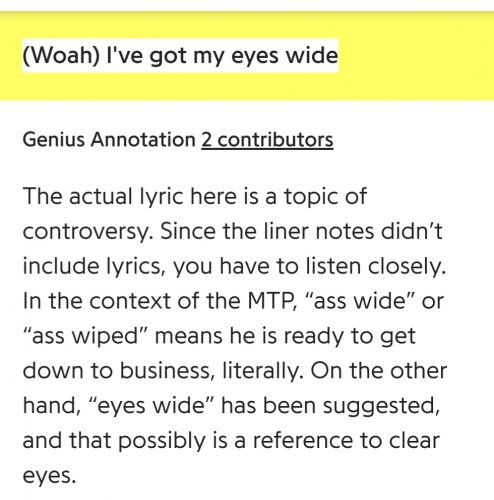Click the phrase 'reference to clear'
494x500 pixels.
coord(346,440)
